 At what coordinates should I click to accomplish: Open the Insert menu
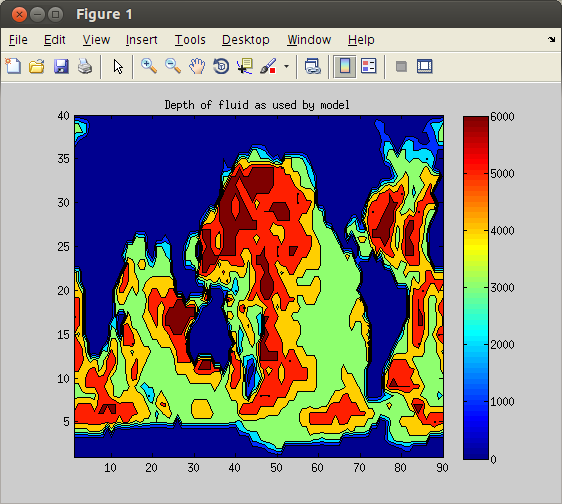[142, 40]
